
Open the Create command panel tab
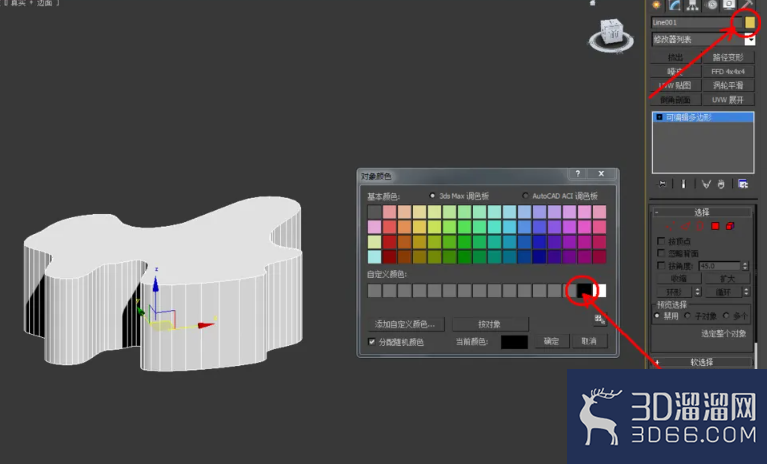(656, 5)
